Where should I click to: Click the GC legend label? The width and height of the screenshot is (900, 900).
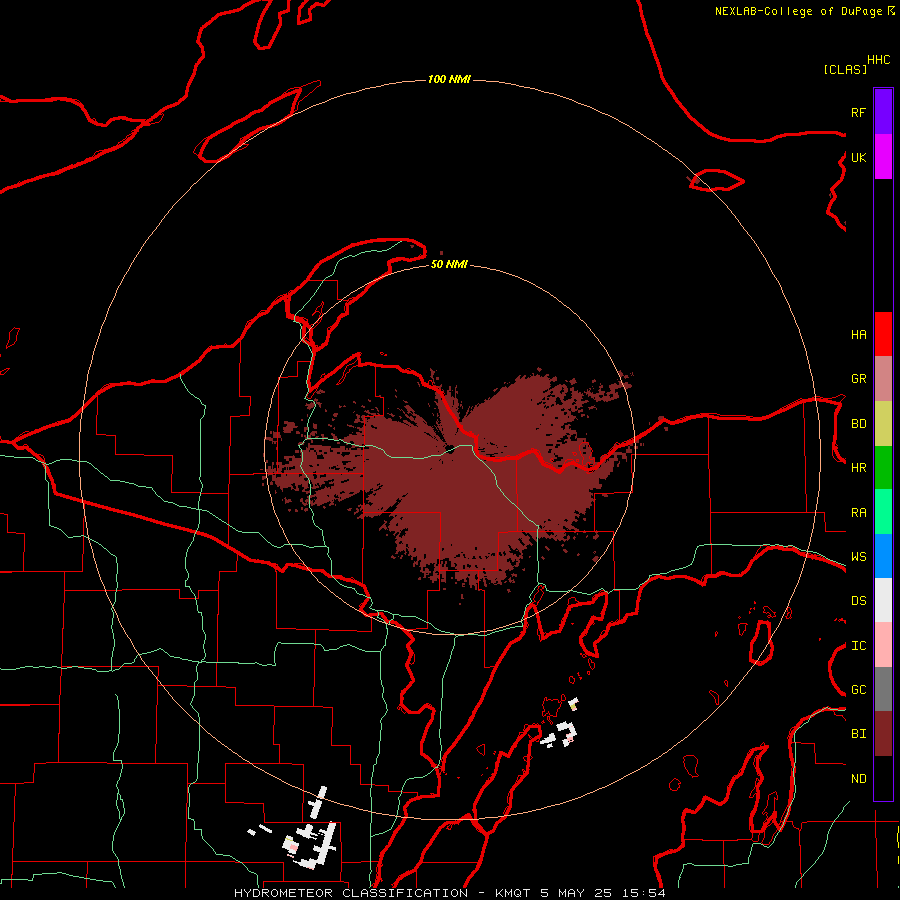point(858,690)
